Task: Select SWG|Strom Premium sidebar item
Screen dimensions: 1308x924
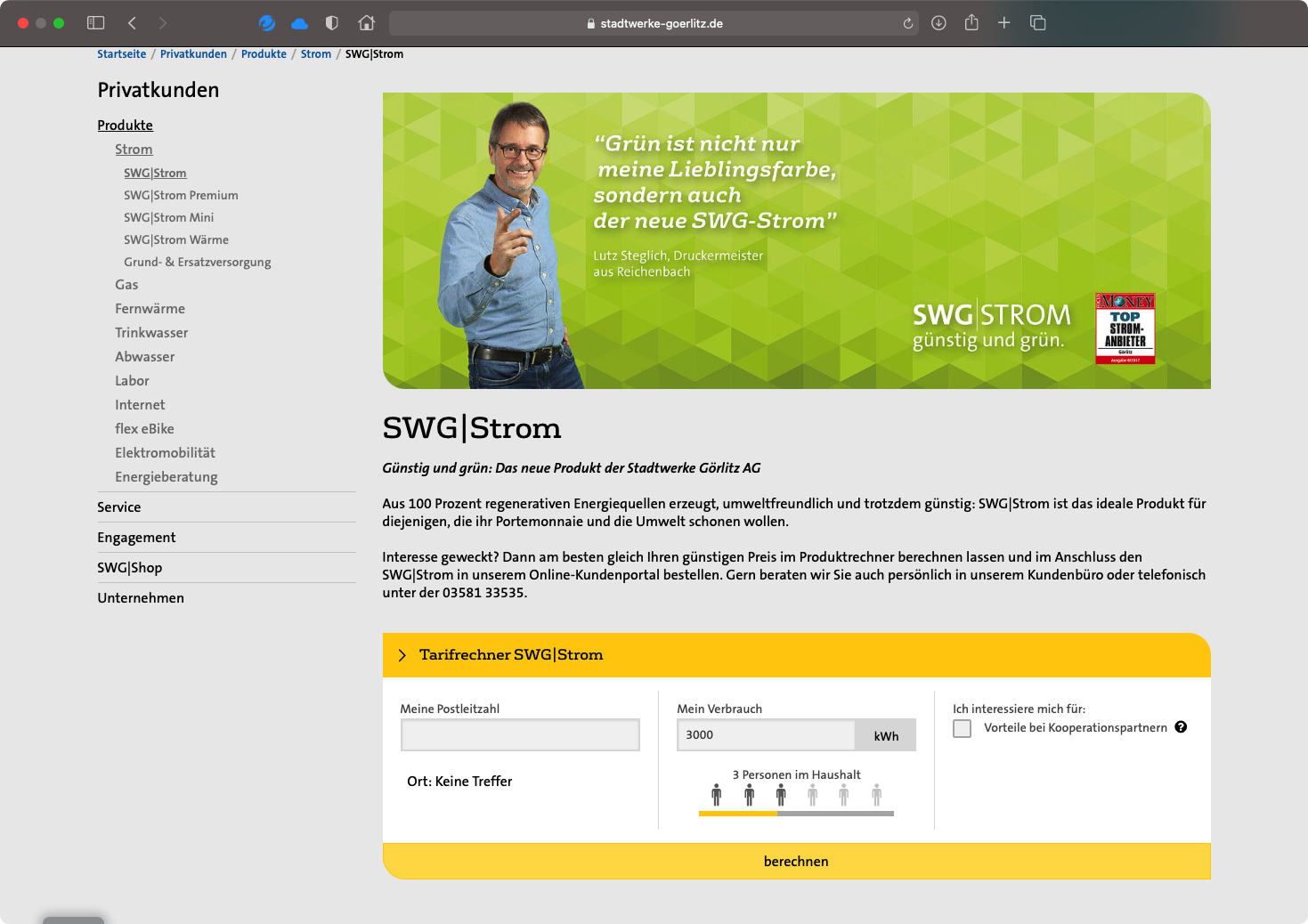Action: [x=181, y=195]
